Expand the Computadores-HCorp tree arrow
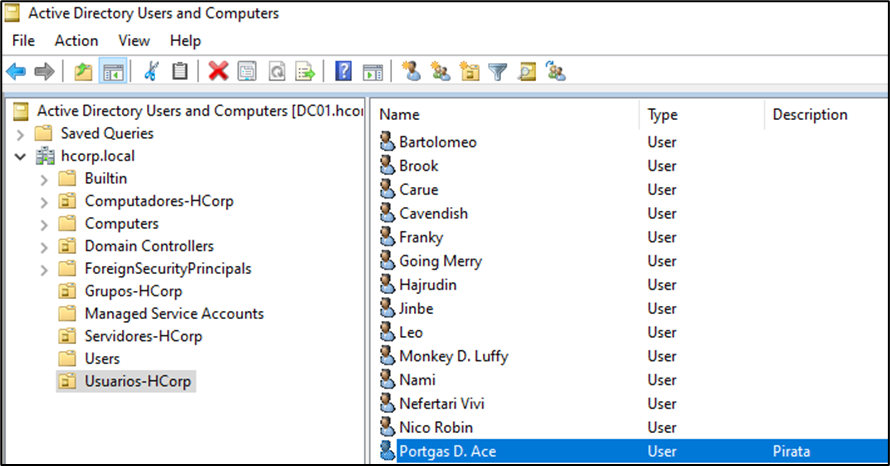This screenshot has width=890, height=466. click(43, 202)
